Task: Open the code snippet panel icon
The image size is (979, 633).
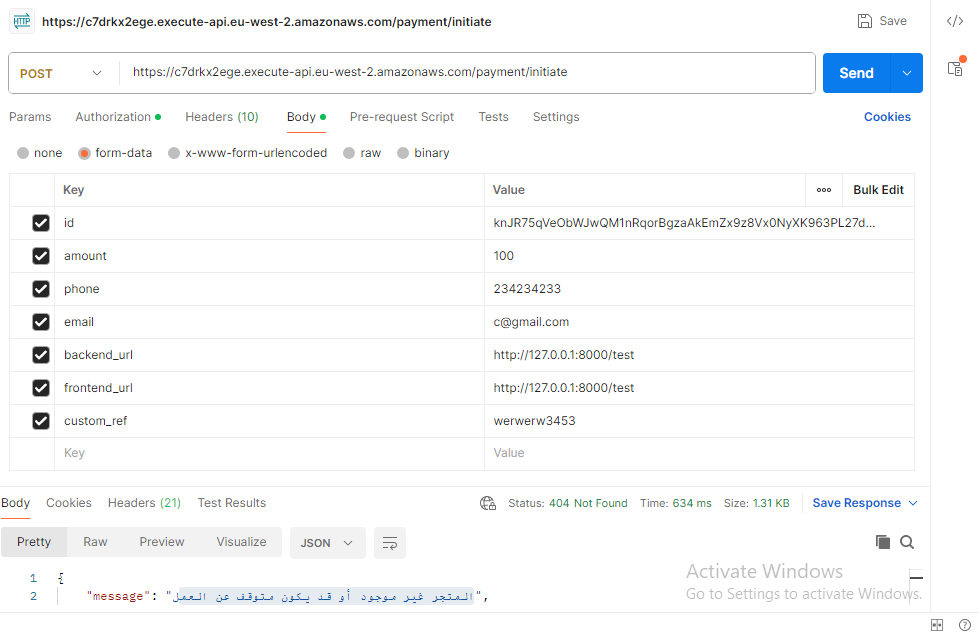Action: pos(954,21)
